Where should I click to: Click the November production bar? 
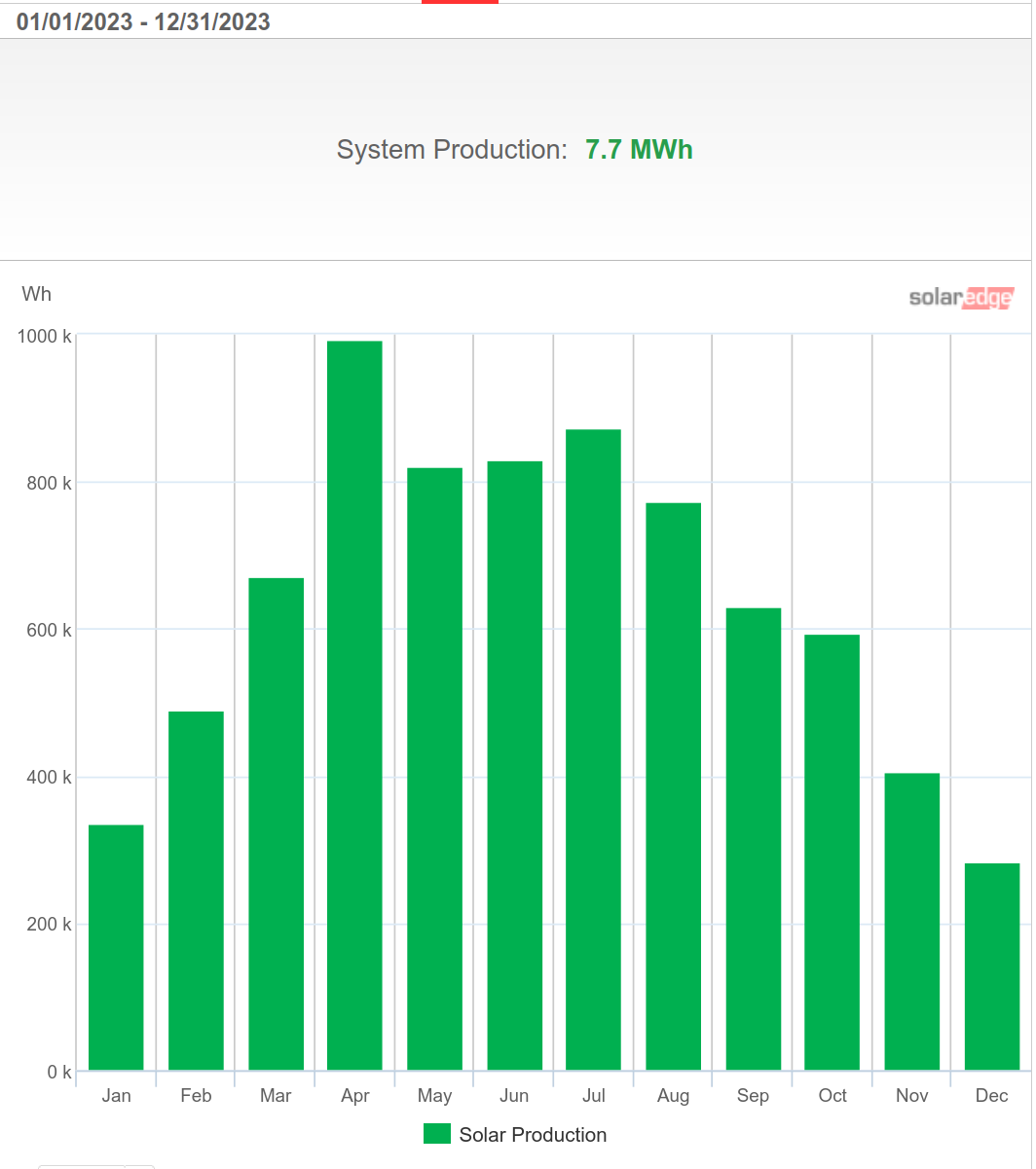point(911,922)
